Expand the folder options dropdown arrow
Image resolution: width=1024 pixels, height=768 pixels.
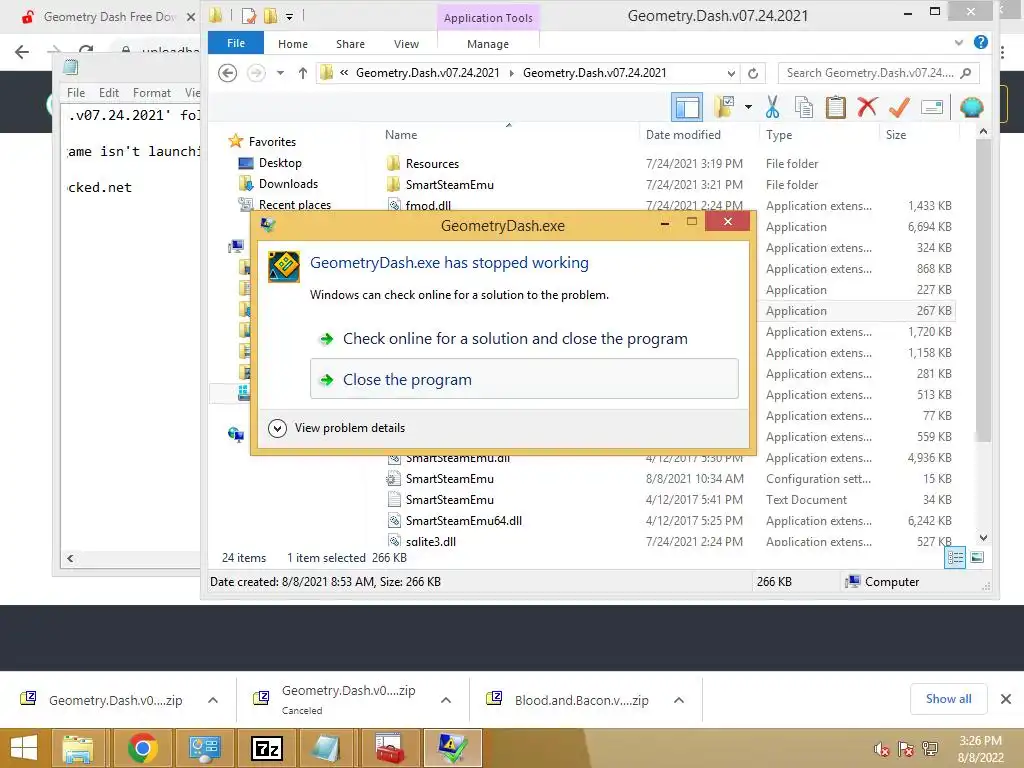click(748, 106)
